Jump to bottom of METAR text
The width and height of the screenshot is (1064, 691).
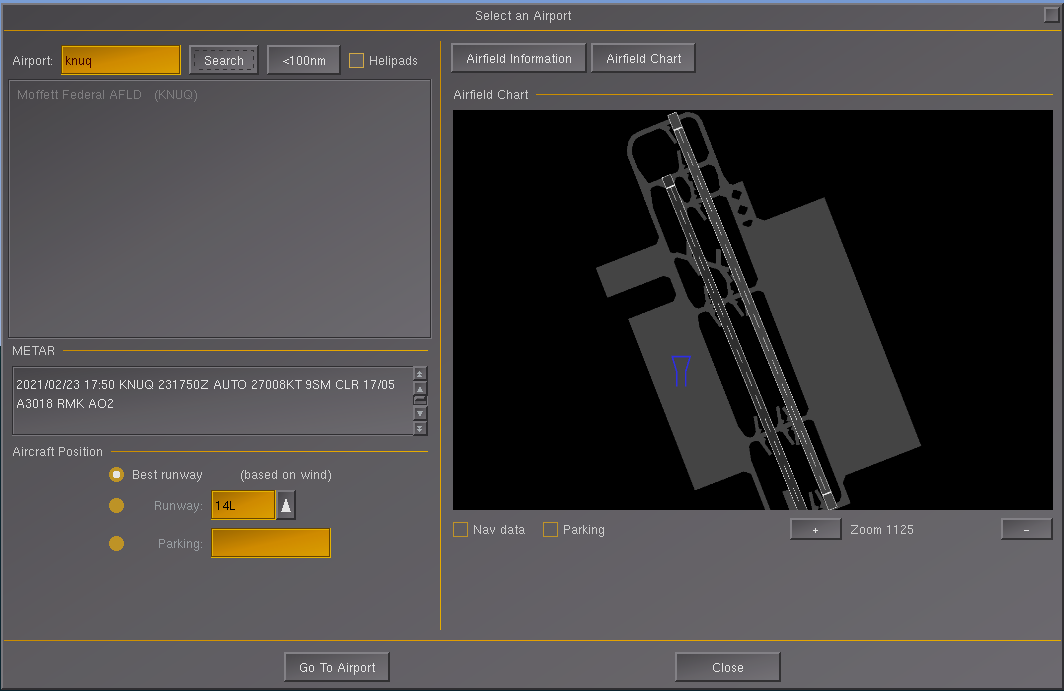tap(420, 429)
